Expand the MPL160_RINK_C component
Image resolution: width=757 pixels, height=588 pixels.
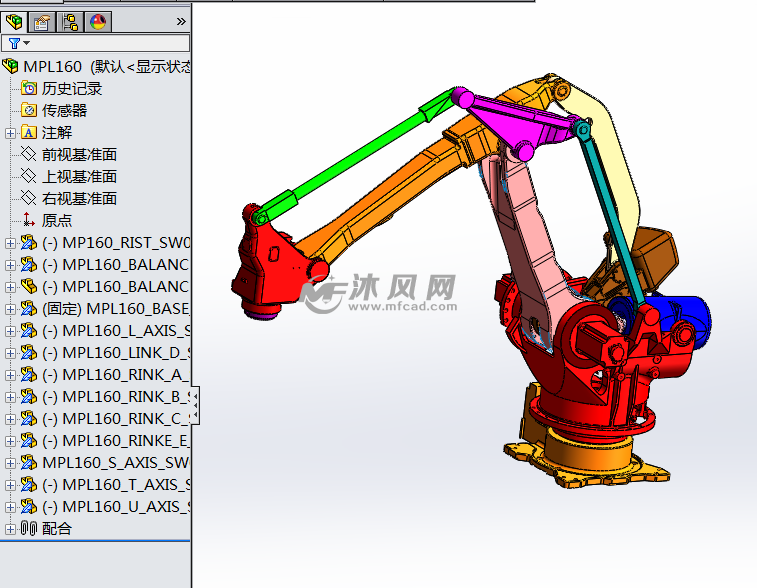pyautogui.click(x=10, y=419)
